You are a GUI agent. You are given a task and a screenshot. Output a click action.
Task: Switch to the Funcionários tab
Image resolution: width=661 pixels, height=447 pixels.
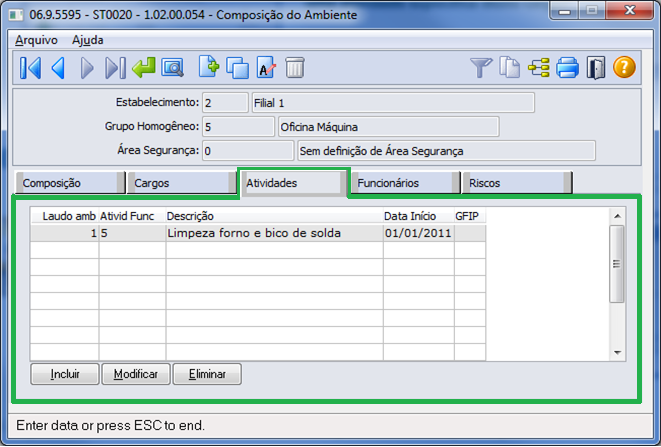[x=405, y=183]
